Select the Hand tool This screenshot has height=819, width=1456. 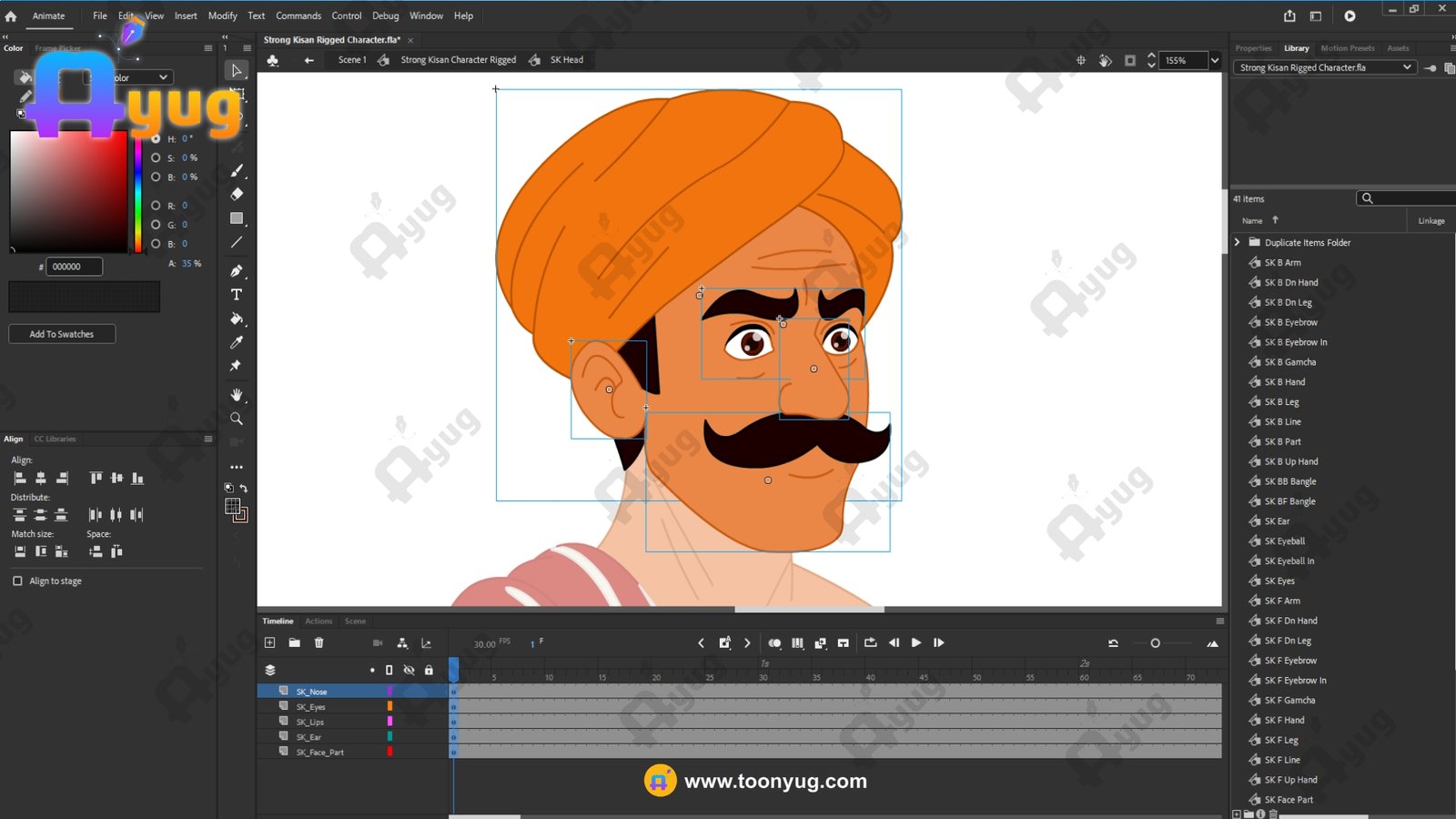237,395
